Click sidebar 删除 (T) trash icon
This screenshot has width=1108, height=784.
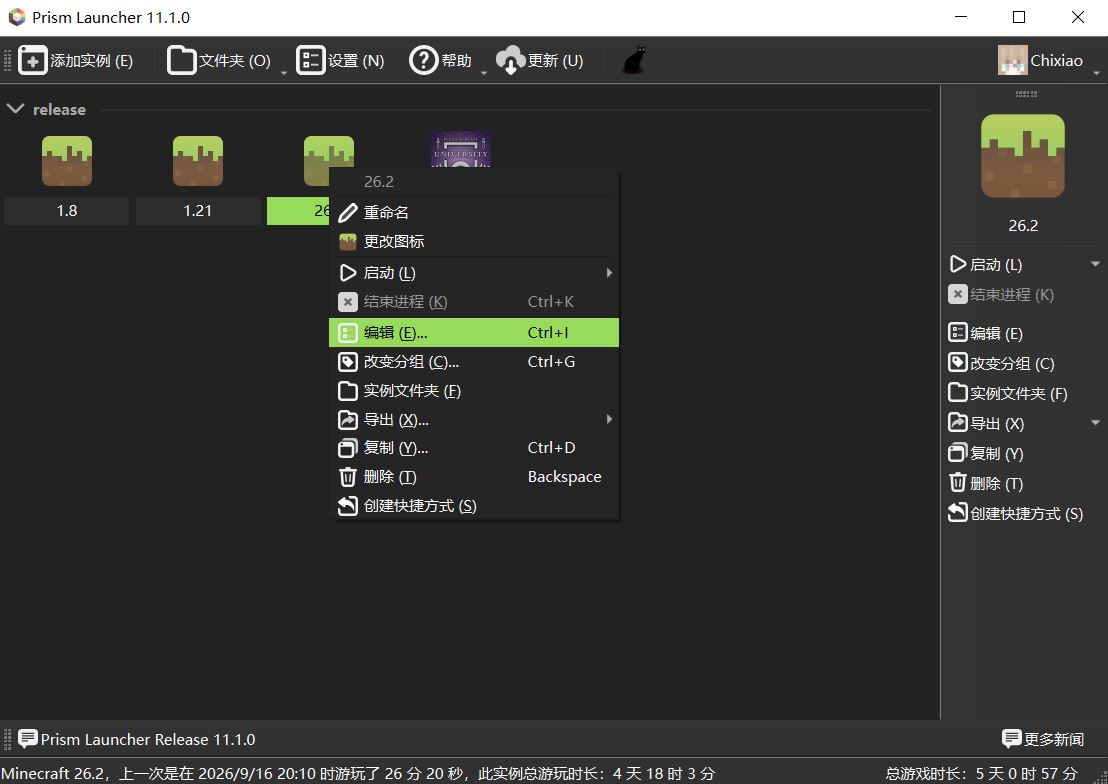pos(957,483)
